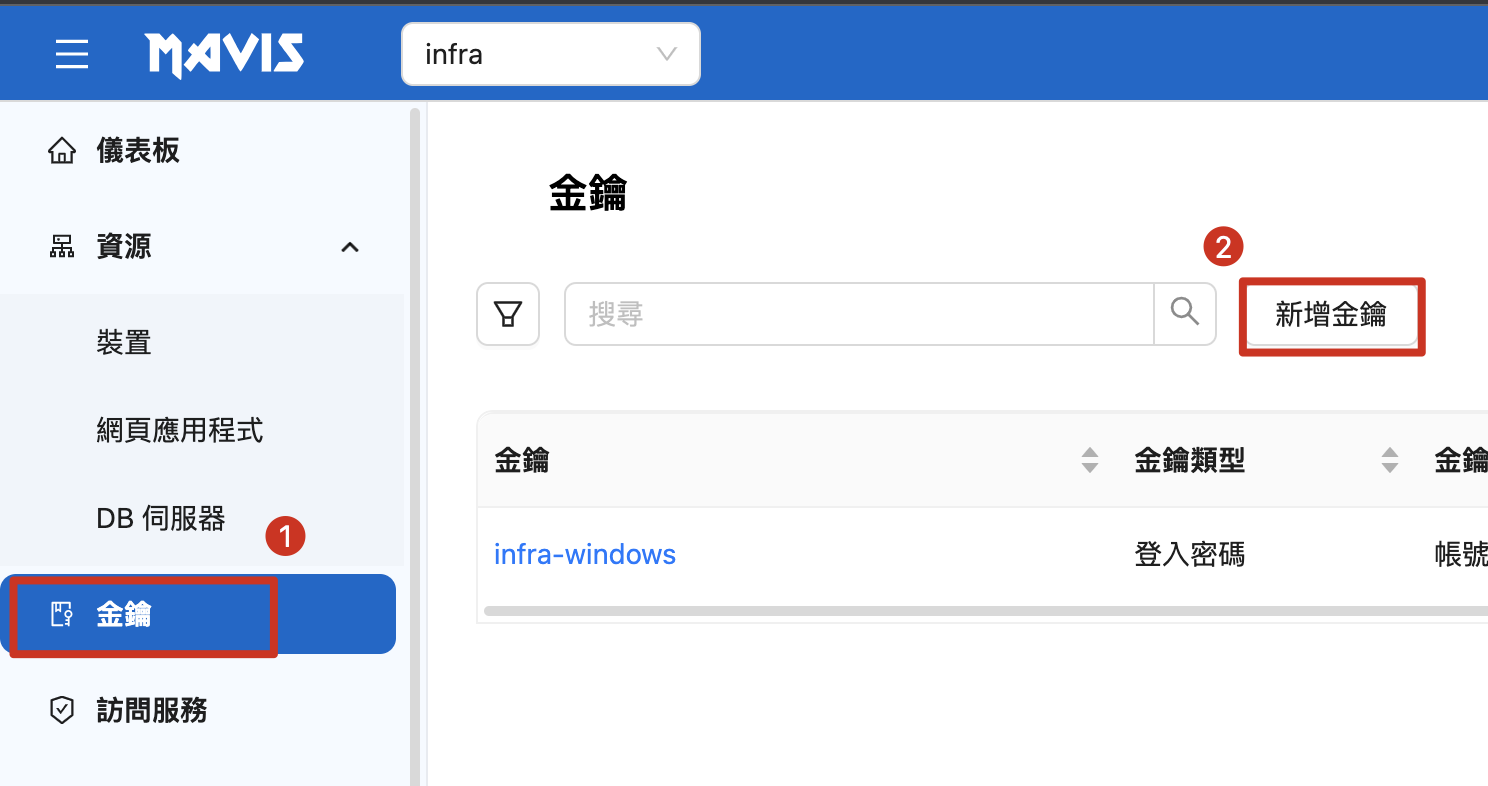This screenshot has width=1488, height=786.
Task: Go to 裝置 in the sidebar
Action: point(124,343)
